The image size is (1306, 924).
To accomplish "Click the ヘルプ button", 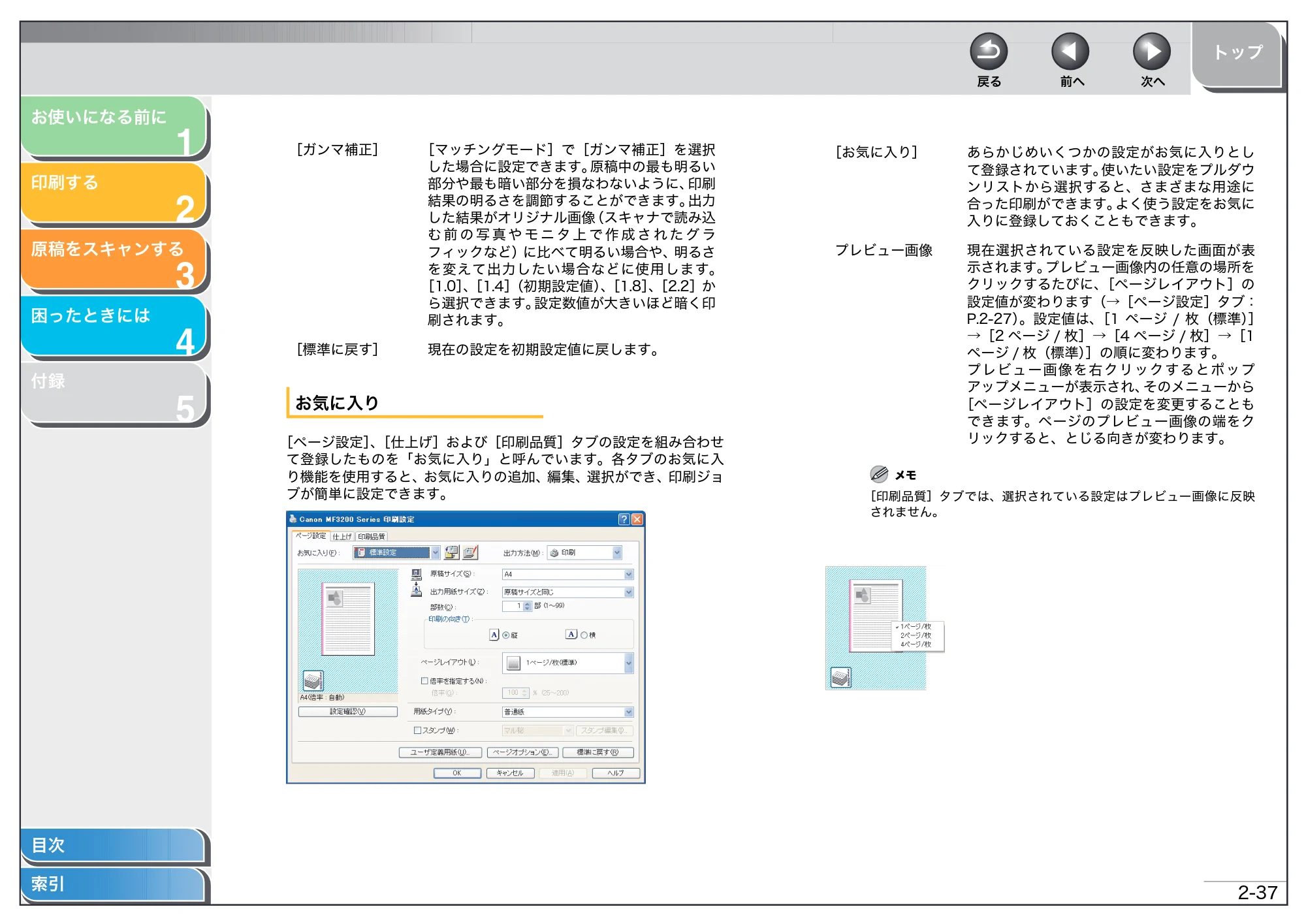I will coord(616,773).
